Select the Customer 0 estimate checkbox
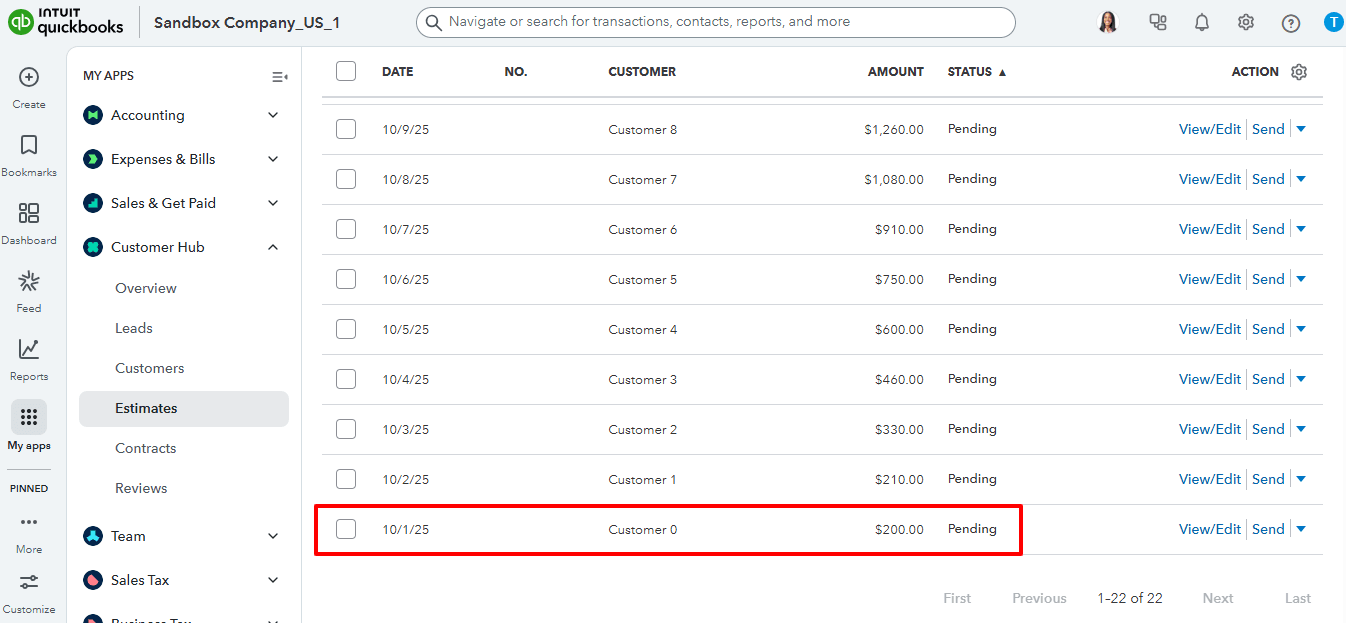The image size is (1346, 623). 346,529
